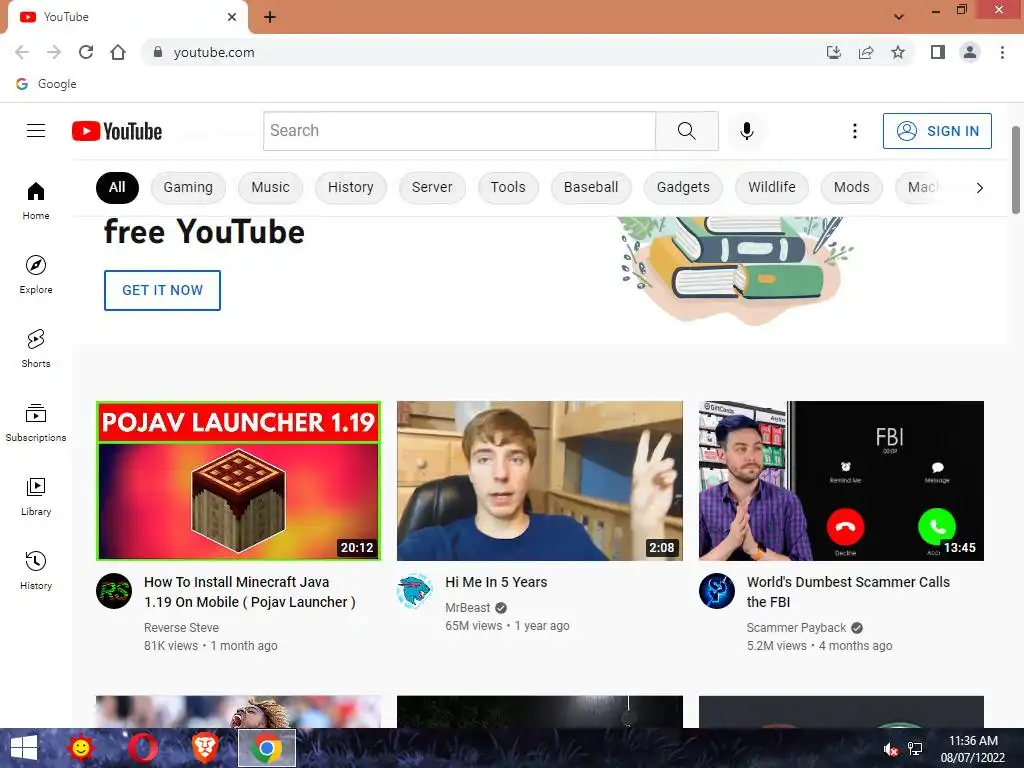Screen dimensions: 1024x768
Task: Open the Google bookmark
Action: (x=46, y=84)
